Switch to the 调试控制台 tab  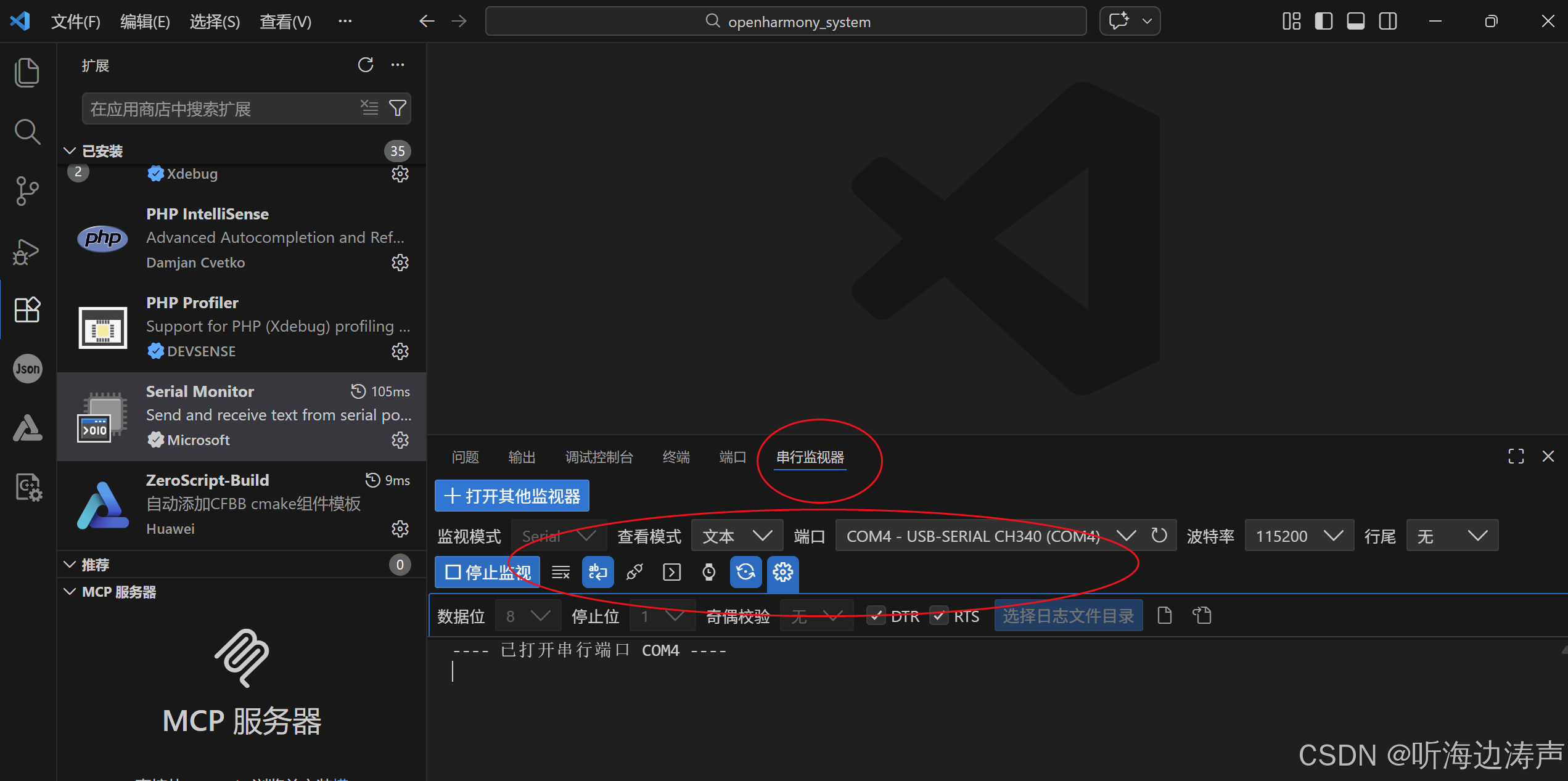599,457
